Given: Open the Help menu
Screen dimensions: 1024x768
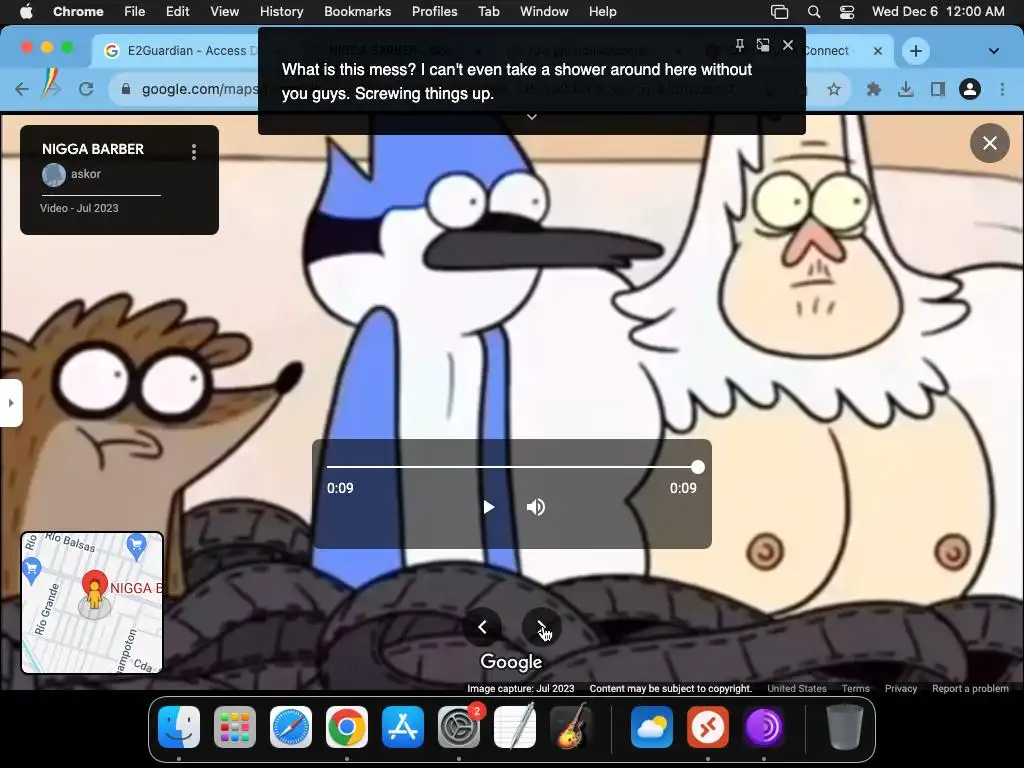Looking at the screenshot, I should [x=602, y=12].
